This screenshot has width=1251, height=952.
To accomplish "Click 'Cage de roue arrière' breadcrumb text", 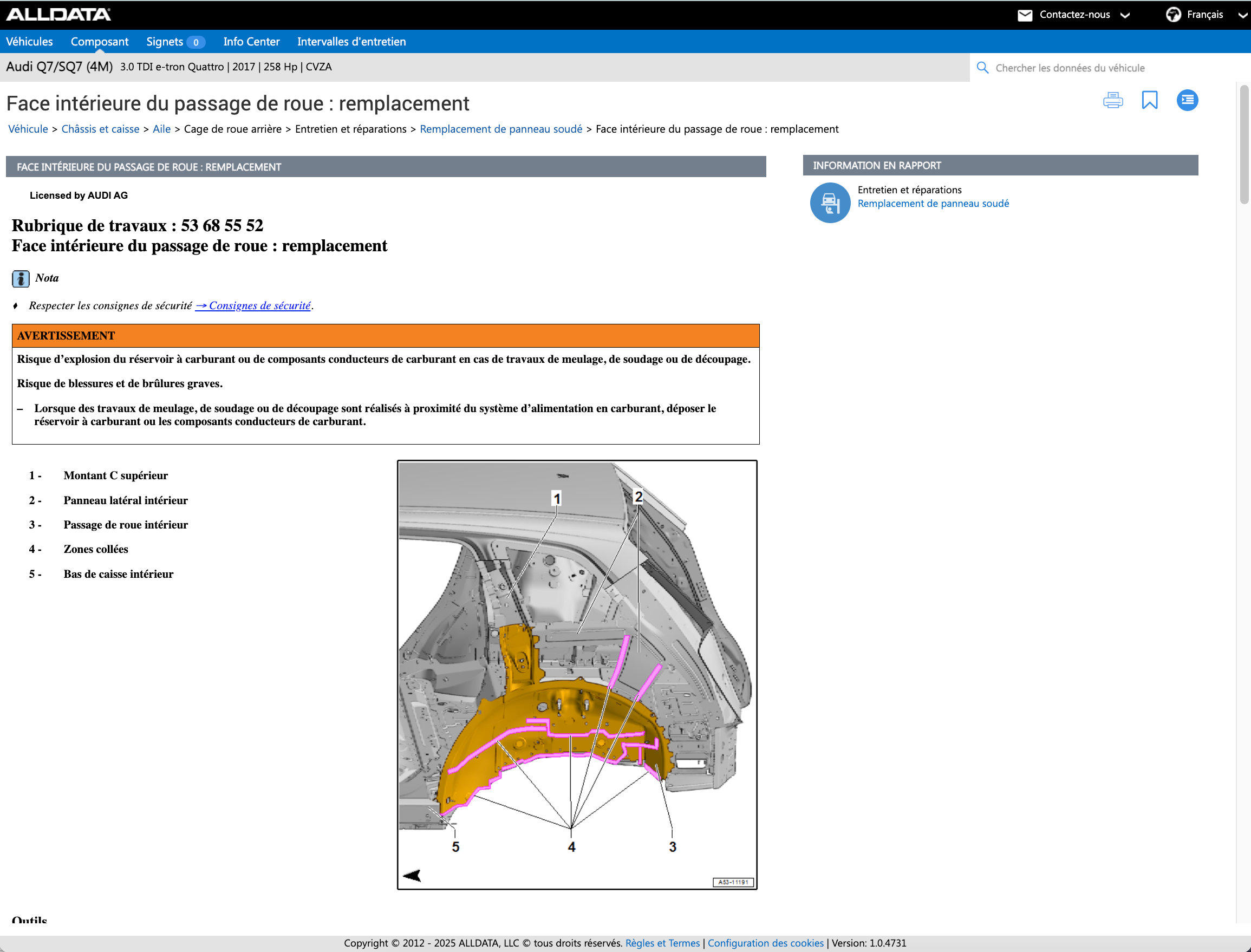I will coord(233,129).
